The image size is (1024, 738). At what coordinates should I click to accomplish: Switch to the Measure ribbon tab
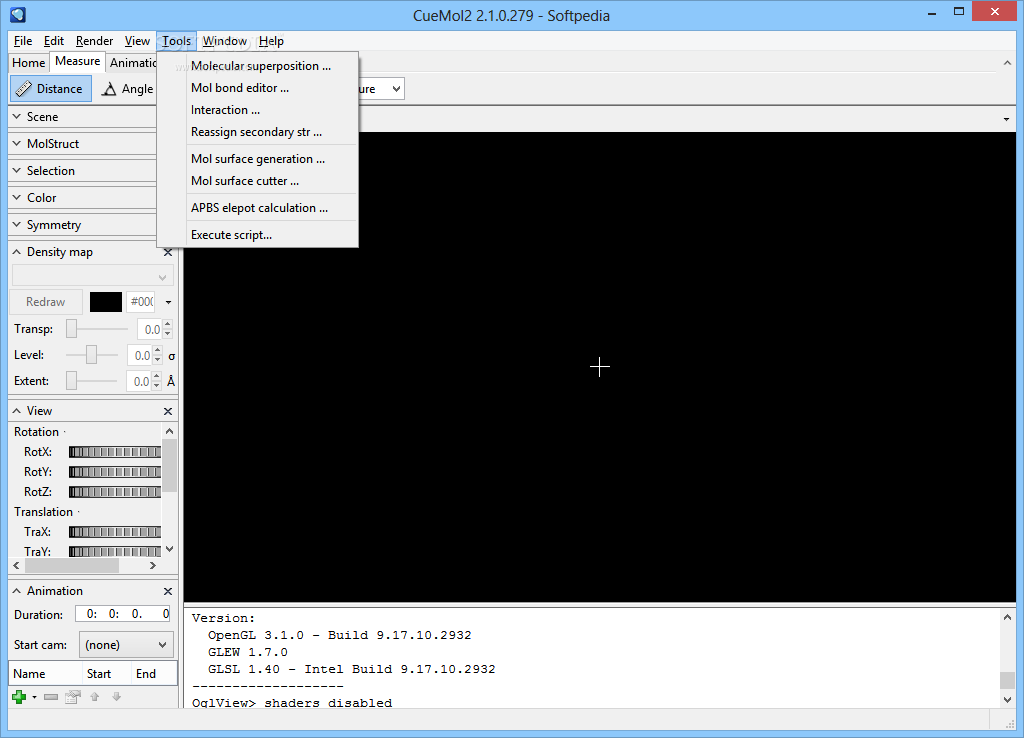pyautogui.click(x=78, y=61)
